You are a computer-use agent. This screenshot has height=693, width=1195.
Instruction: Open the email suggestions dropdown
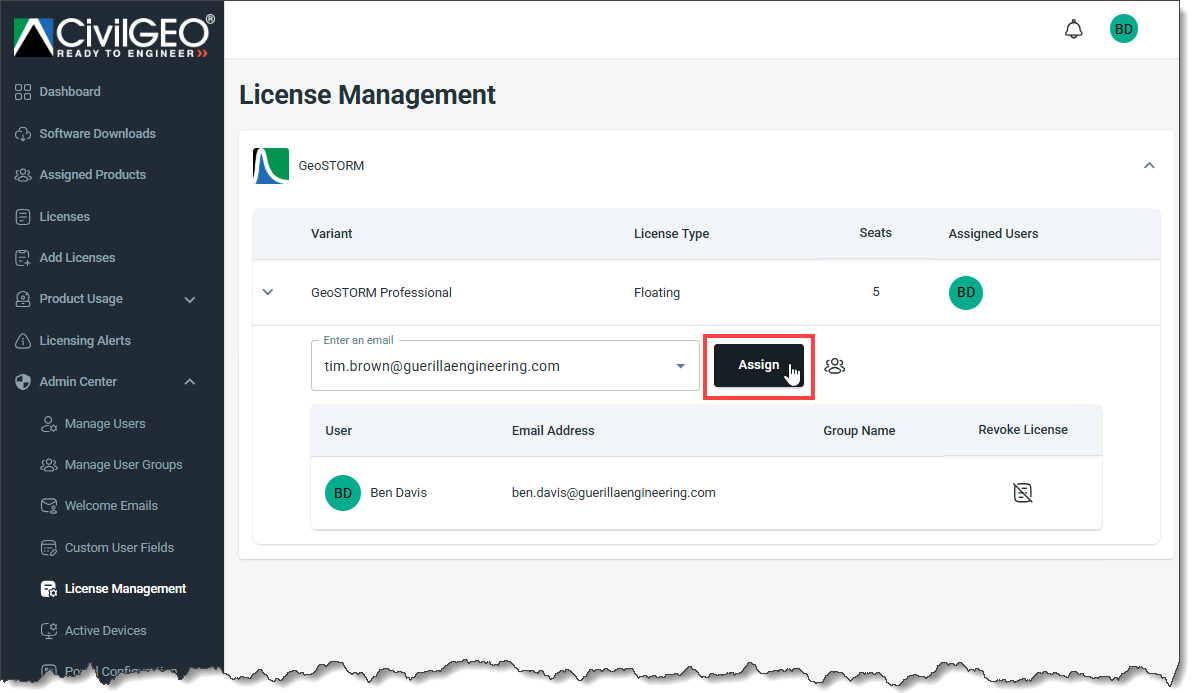pyautogui.click(x=680, y=366)
